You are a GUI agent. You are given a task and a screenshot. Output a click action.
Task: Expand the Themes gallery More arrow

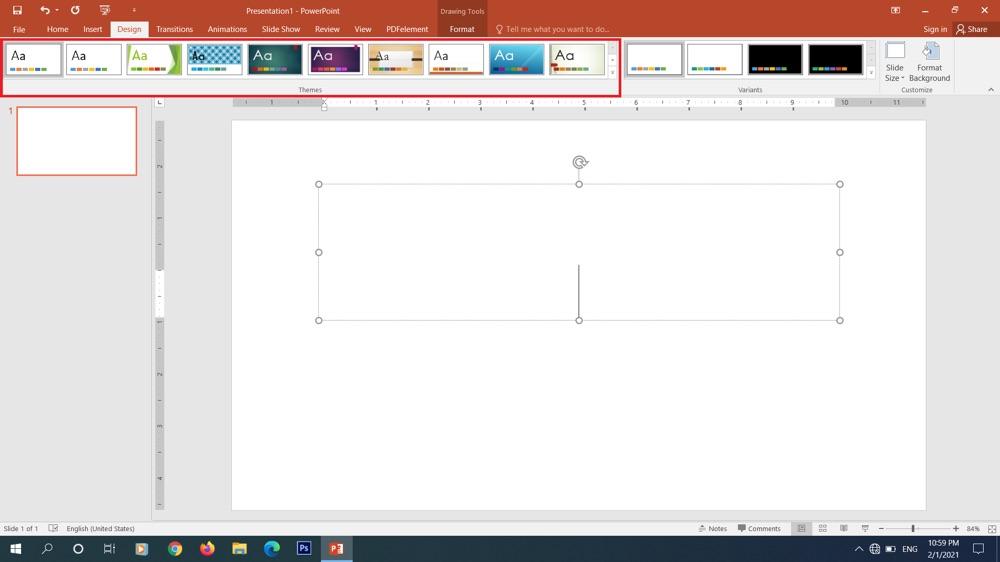612,73
